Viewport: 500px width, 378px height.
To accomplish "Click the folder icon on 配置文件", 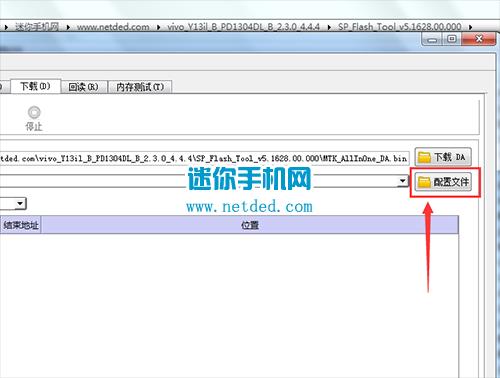I will (424, 182).
